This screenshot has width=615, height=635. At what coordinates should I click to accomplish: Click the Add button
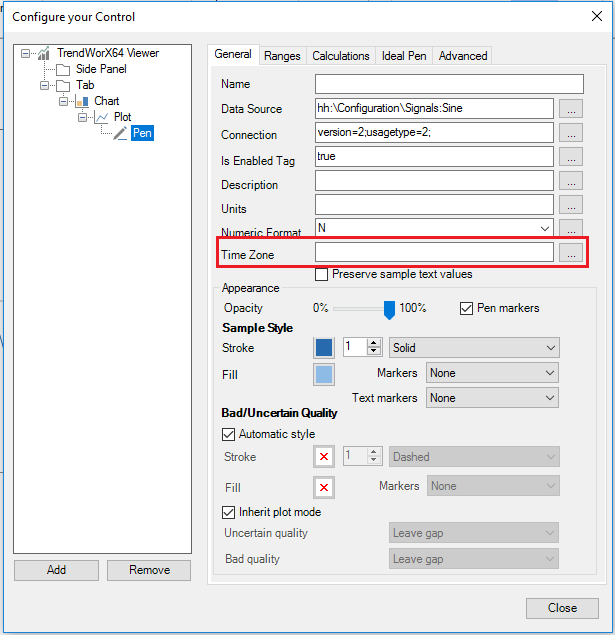coord(56,570)
